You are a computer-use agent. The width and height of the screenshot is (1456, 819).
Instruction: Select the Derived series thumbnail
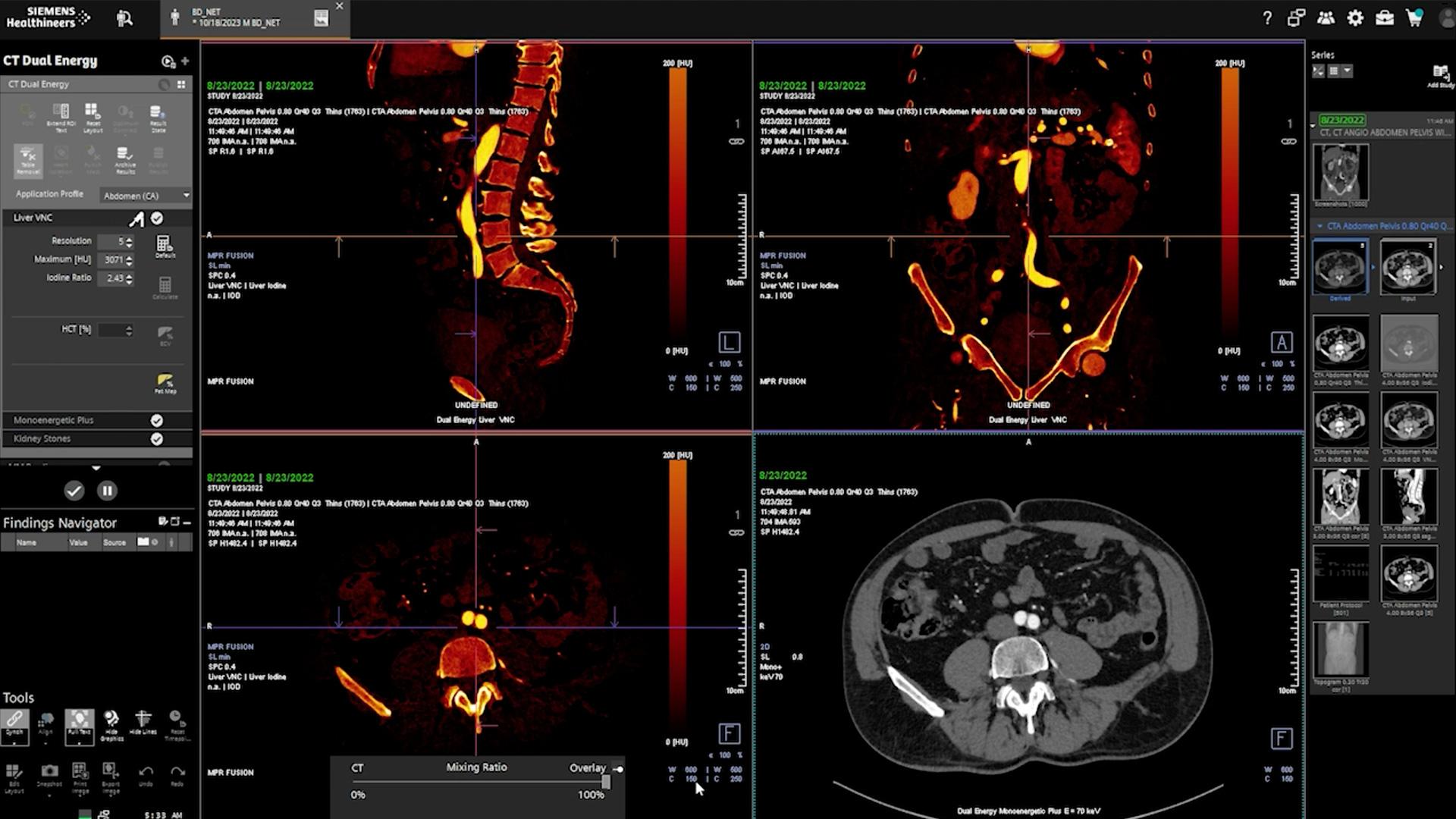(1341, 267)
